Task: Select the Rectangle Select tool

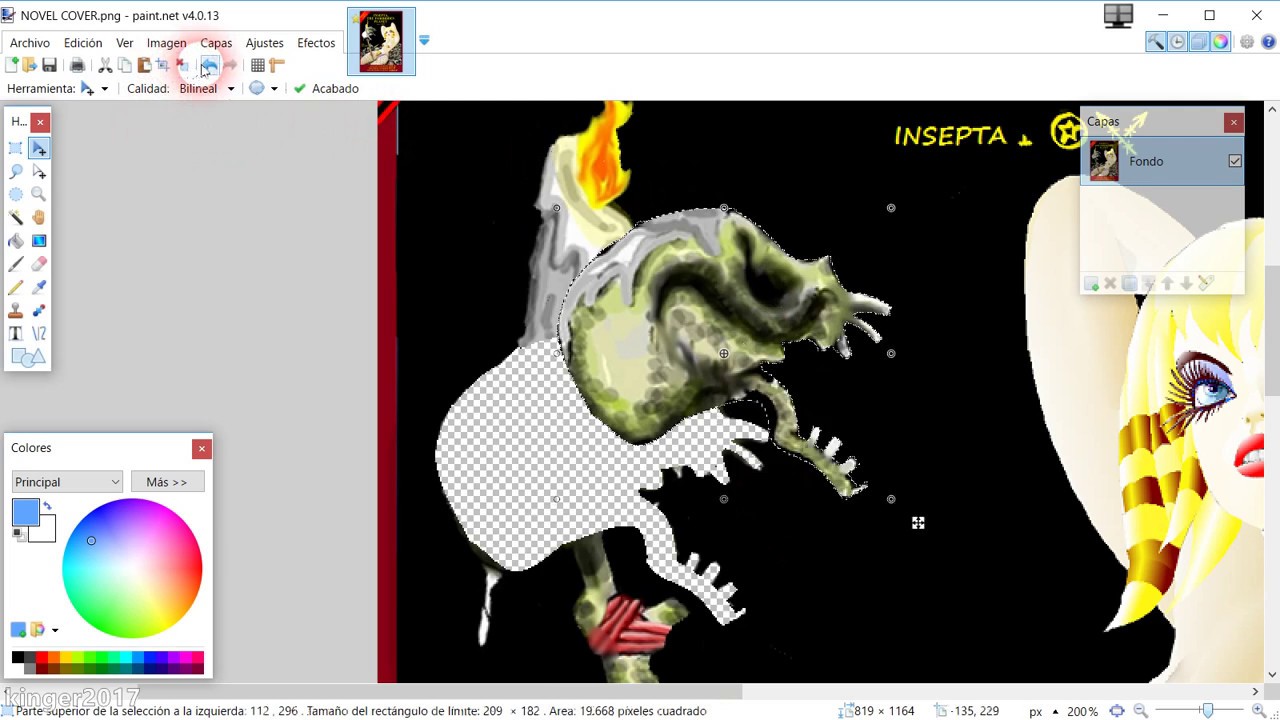Action: coord(16,148)
